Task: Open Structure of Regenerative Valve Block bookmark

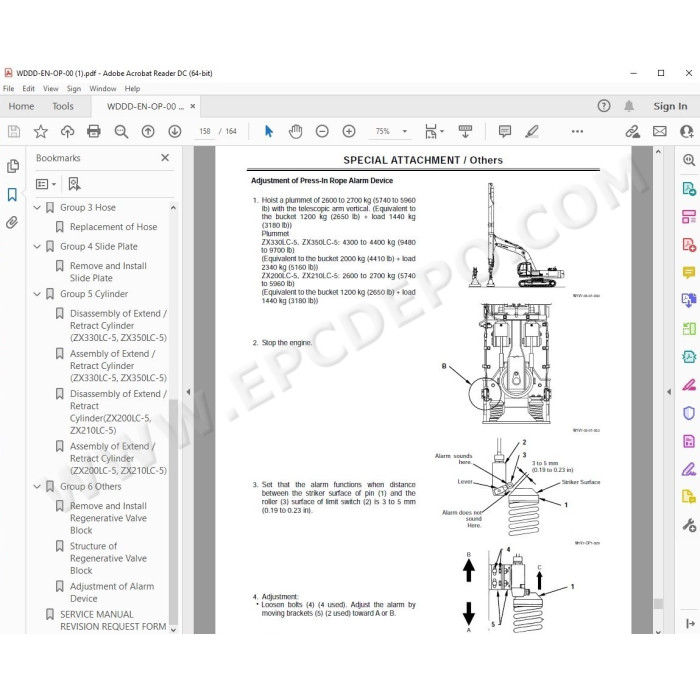Action: [x=108, y=558]
